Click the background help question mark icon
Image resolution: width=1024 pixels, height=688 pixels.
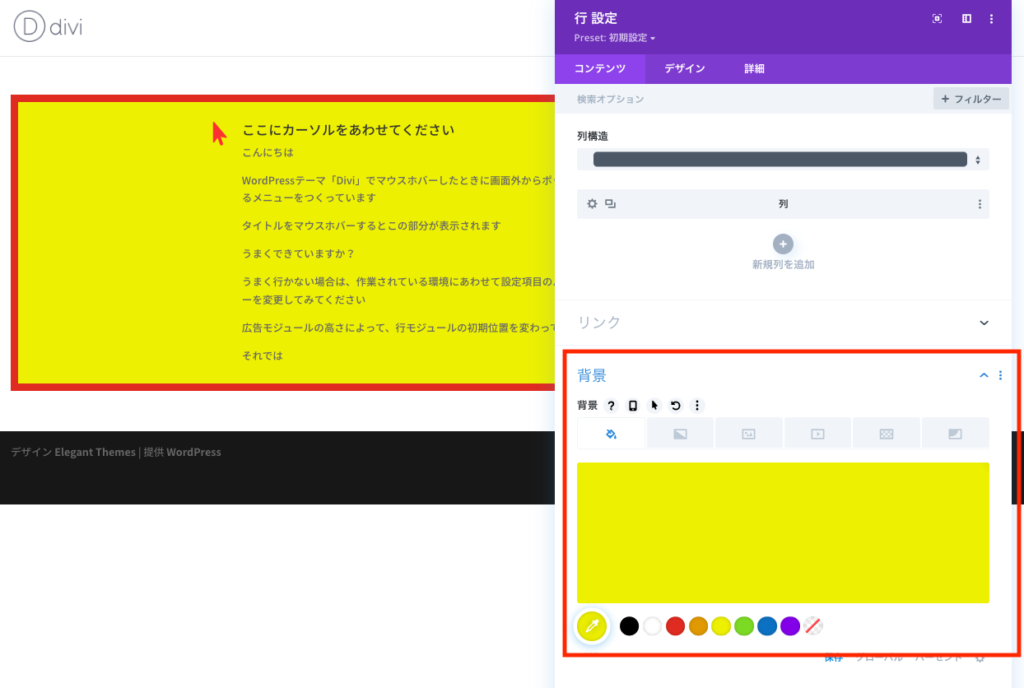tap(611, 406)
